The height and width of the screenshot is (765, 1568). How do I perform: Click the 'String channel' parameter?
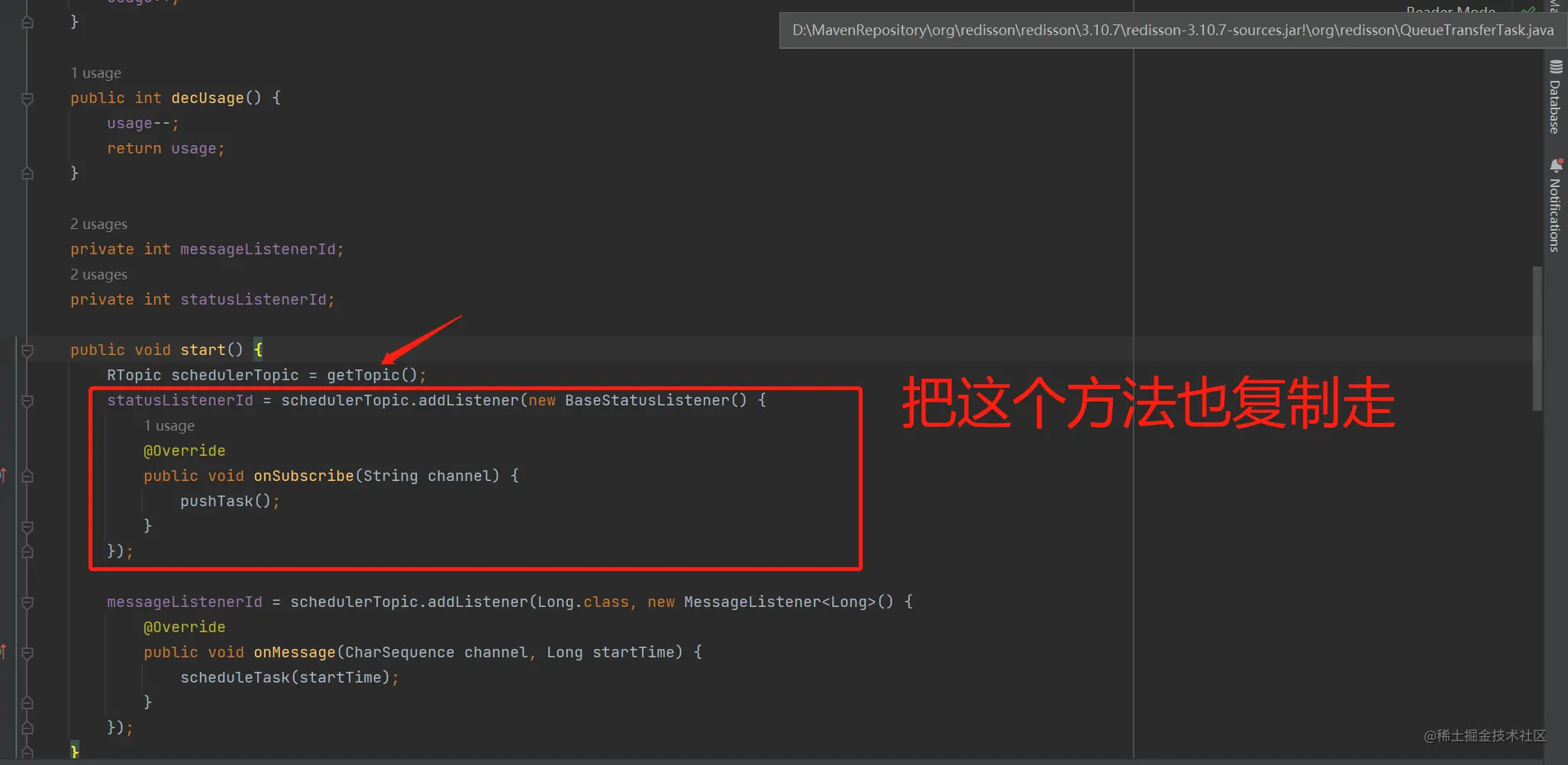[427, 476]
